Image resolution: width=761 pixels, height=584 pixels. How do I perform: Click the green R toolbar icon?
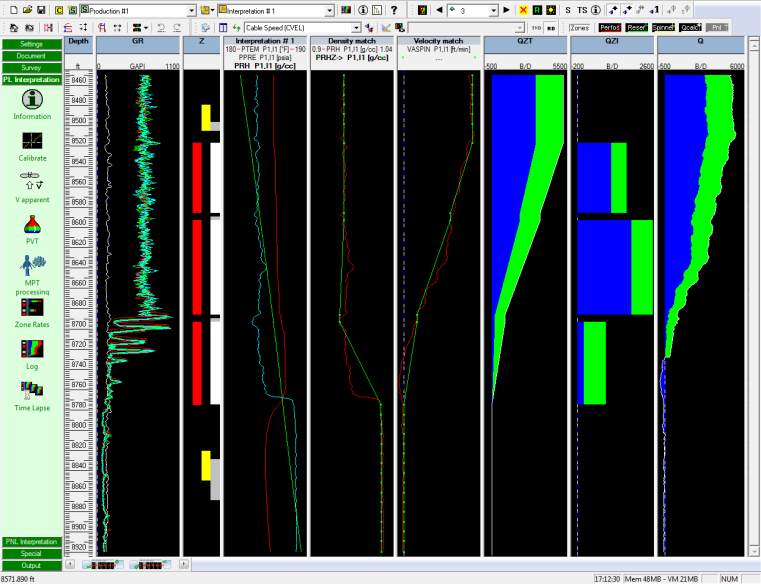[537, 10]
